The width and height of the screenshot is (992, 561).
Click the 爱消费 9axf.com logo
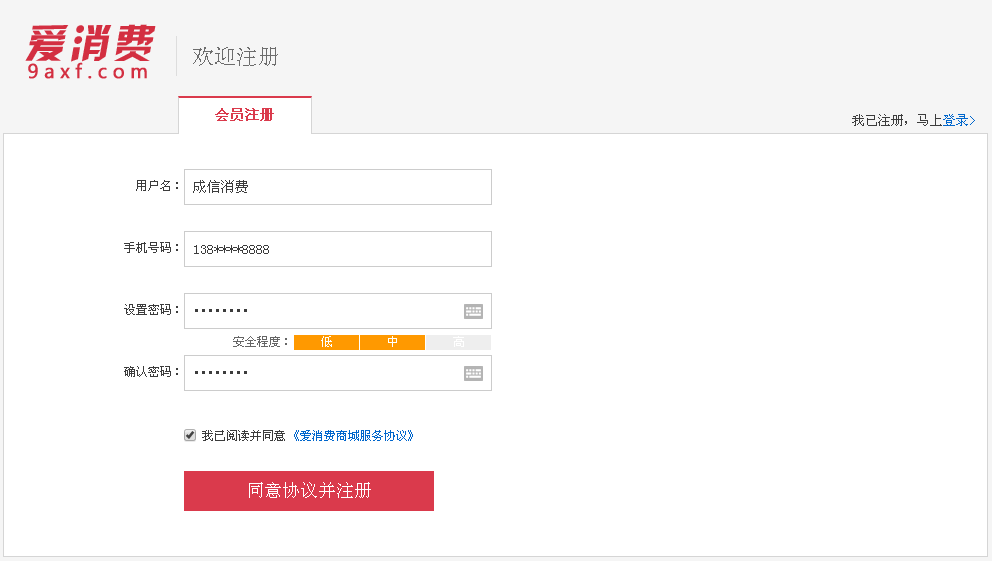point(90,52)
